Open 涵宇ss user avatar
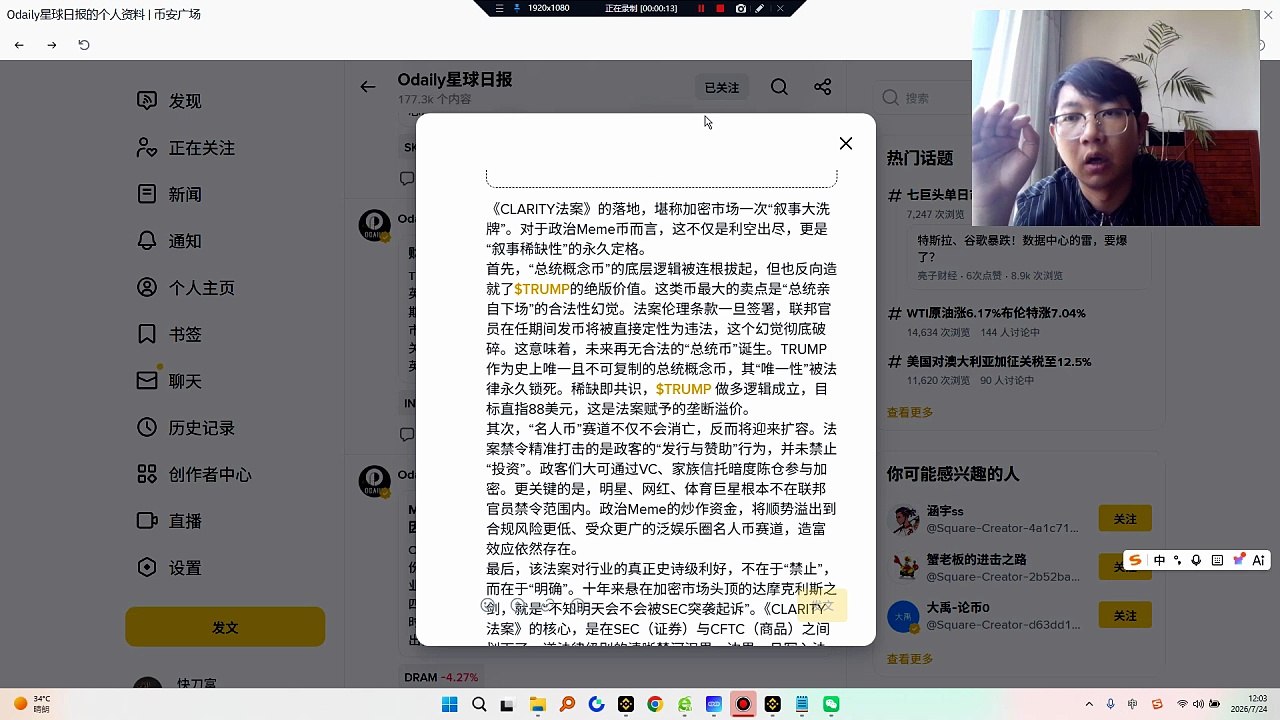This screenshot has height=720, width=1280. 904,519
